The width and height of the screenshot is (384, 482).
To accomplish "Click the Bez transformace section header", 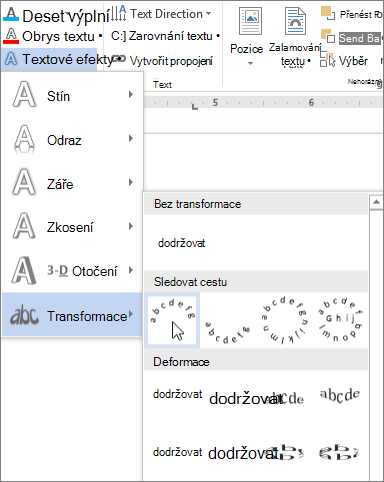I will pyautogui.click(x=256, y=204).
